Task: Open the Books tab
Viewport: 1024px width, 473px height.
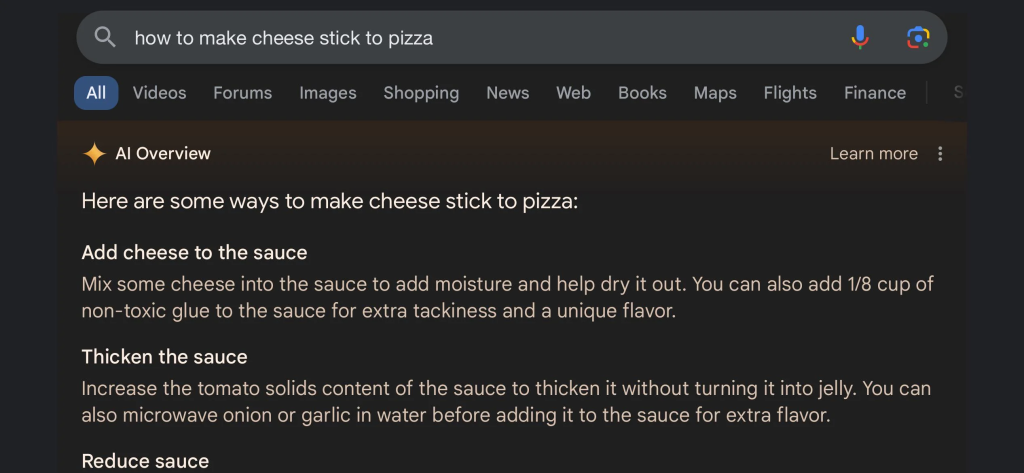Action: [642, 93]
